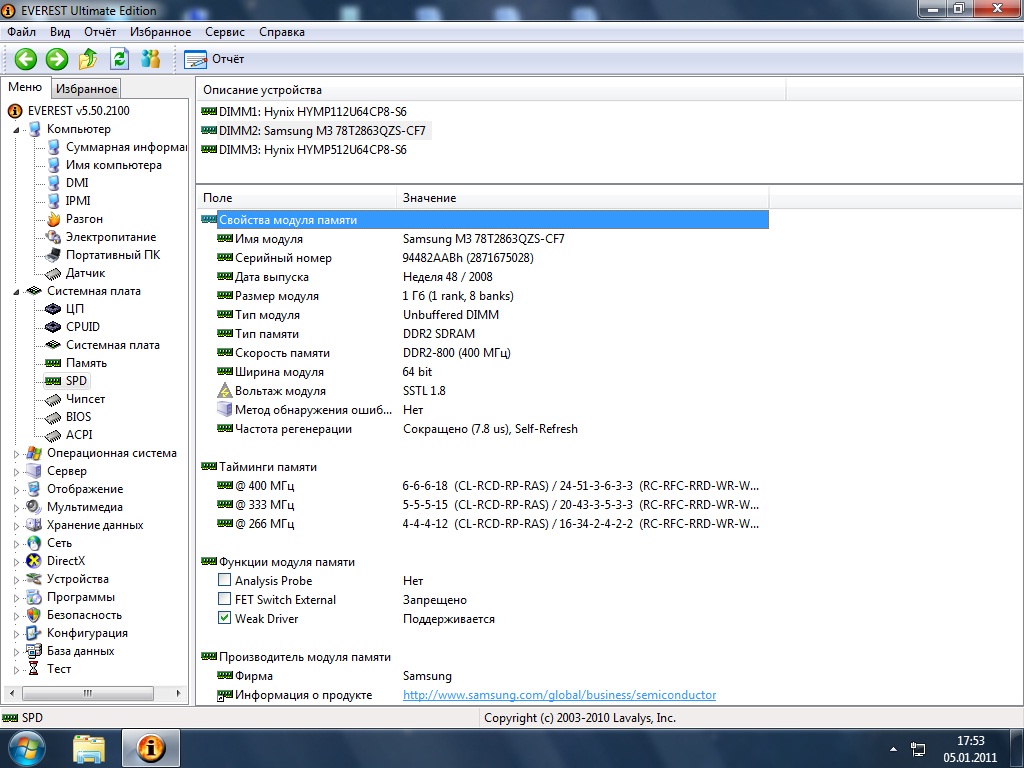Select the BIOS chip icon item
Viewport: 1024px width, 768px height.
point(54,417)
